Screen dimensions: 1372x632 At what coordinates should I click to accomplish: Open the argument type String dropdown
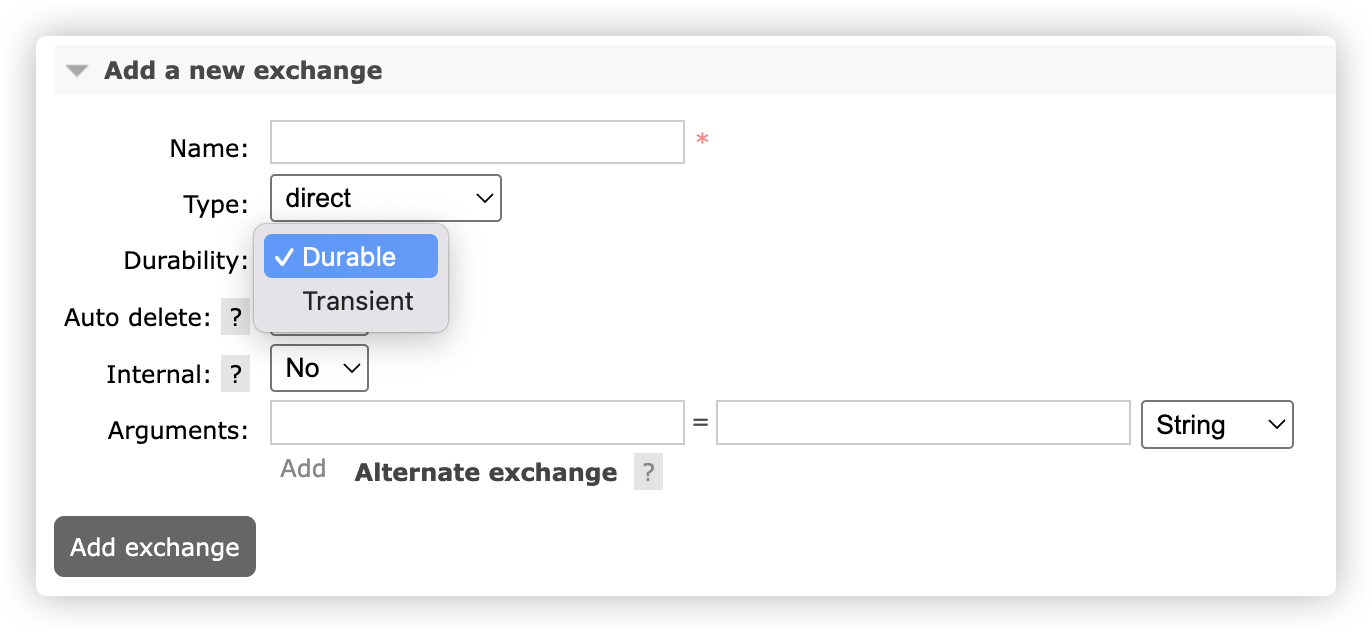click(x=1217, y=425)
